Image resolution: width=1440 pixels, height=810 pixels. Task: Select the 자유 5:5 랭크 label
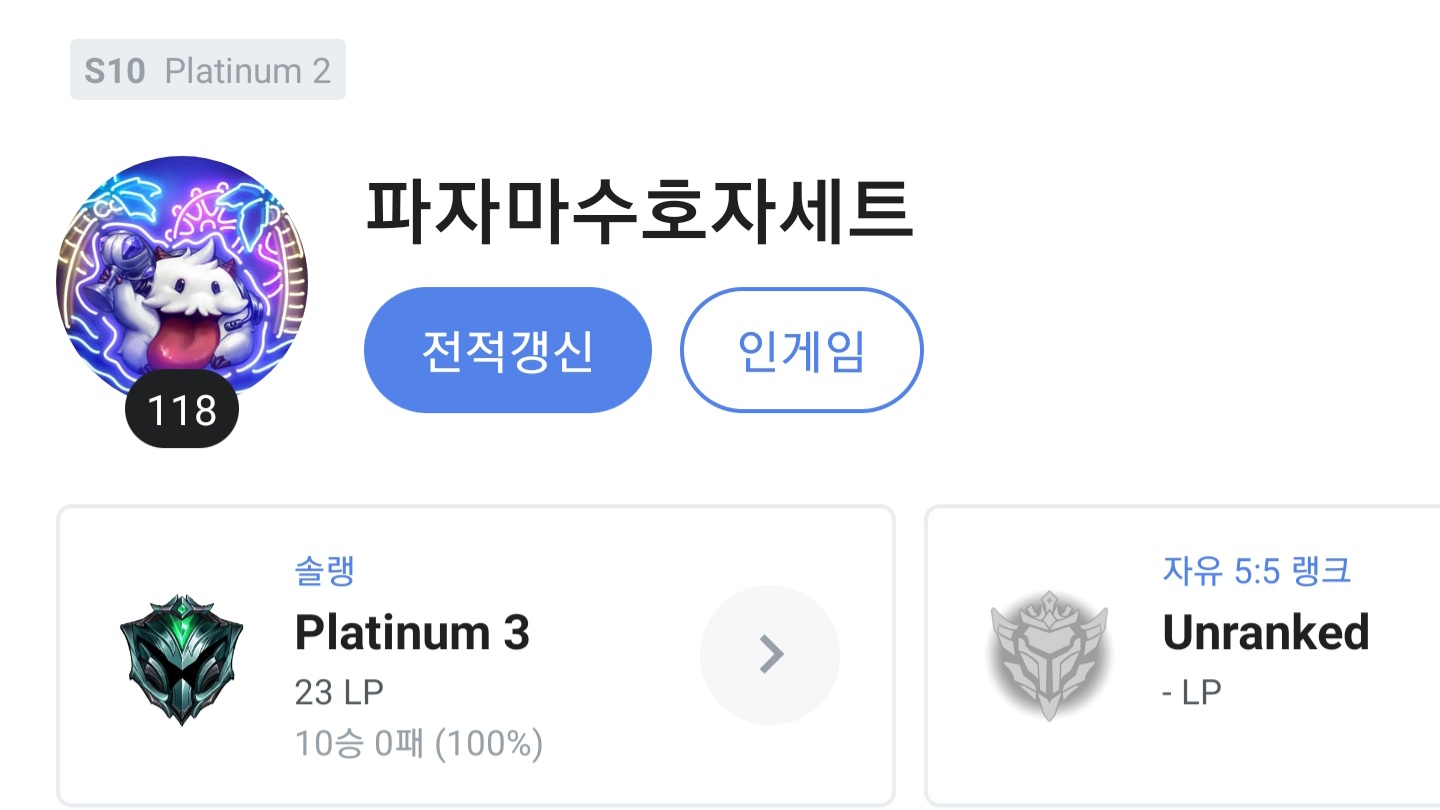[1256, 571]
